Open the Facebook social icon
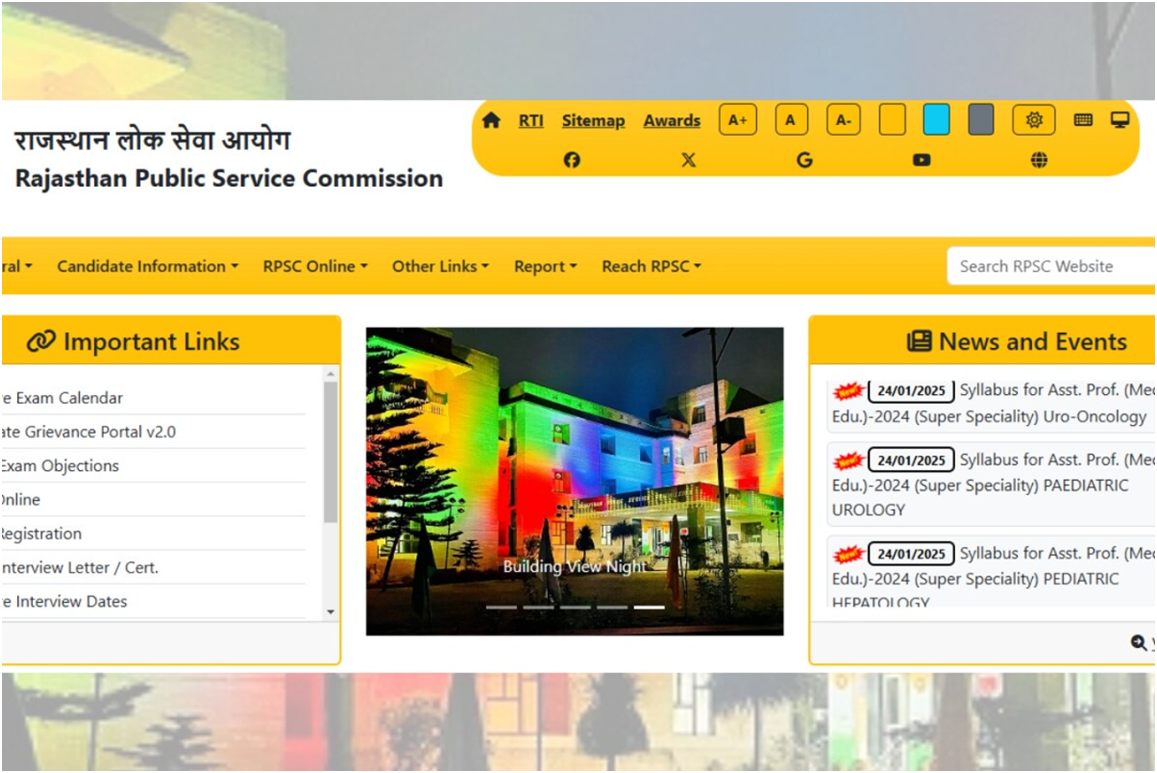Screen dimensions: 1157x773 (x=572, y=160)
